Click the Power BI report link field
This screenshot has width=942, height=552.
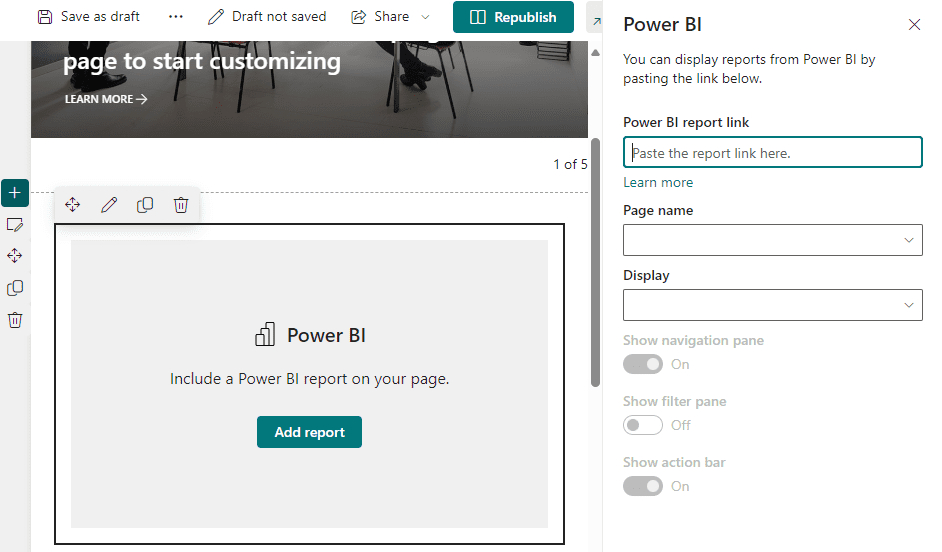(x=772, y=153)
